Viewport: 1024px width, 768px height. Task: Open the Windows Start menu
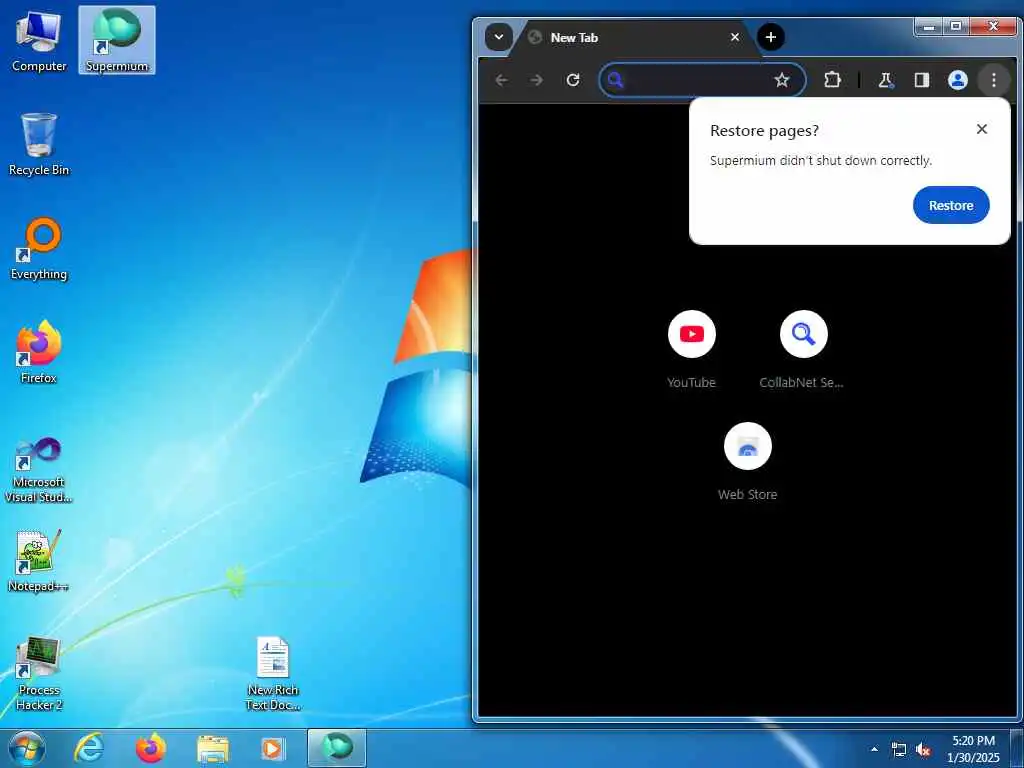[27, 748]
